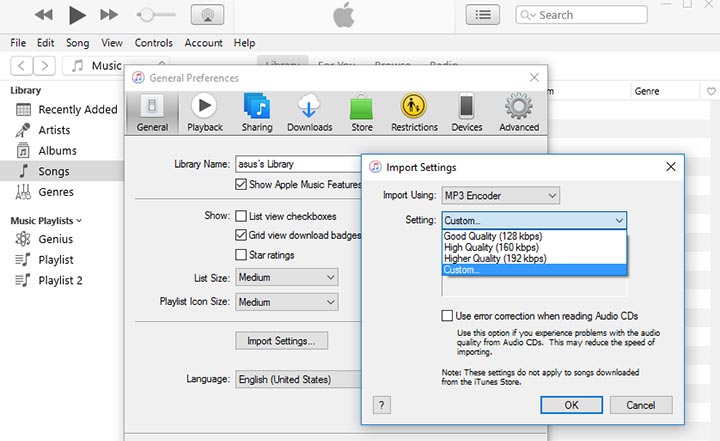The width and height of the screenshot is (720, 441).
Task: Open the Playlist Icon Size dropdown
Action: tap(287, 302)
